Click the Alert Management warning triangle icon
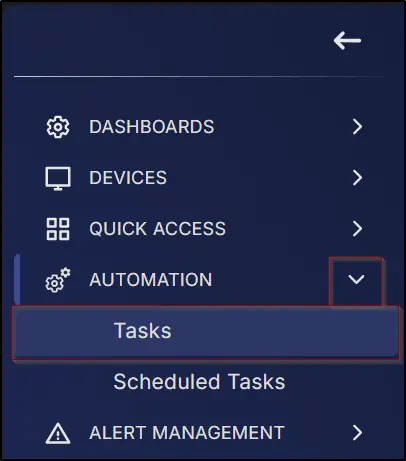 tap(58, 433)
